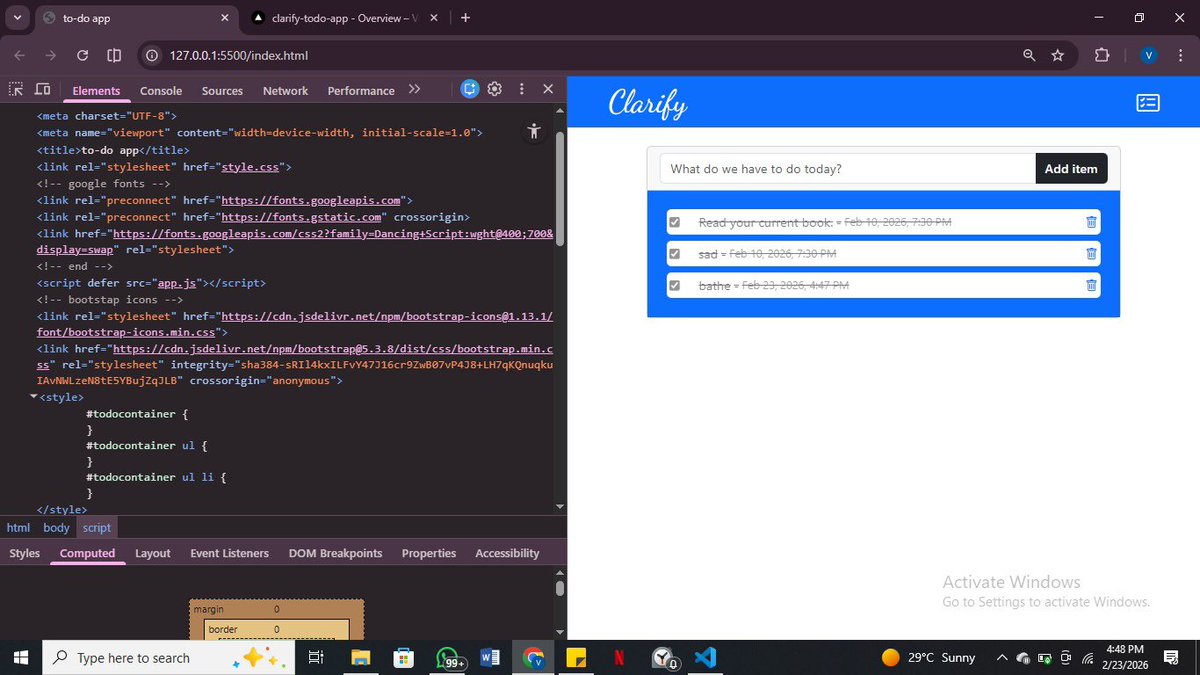Viewport: 1200px width, 675px height.
Task: Click the inspect element picker icon
Action: (16, 89)
